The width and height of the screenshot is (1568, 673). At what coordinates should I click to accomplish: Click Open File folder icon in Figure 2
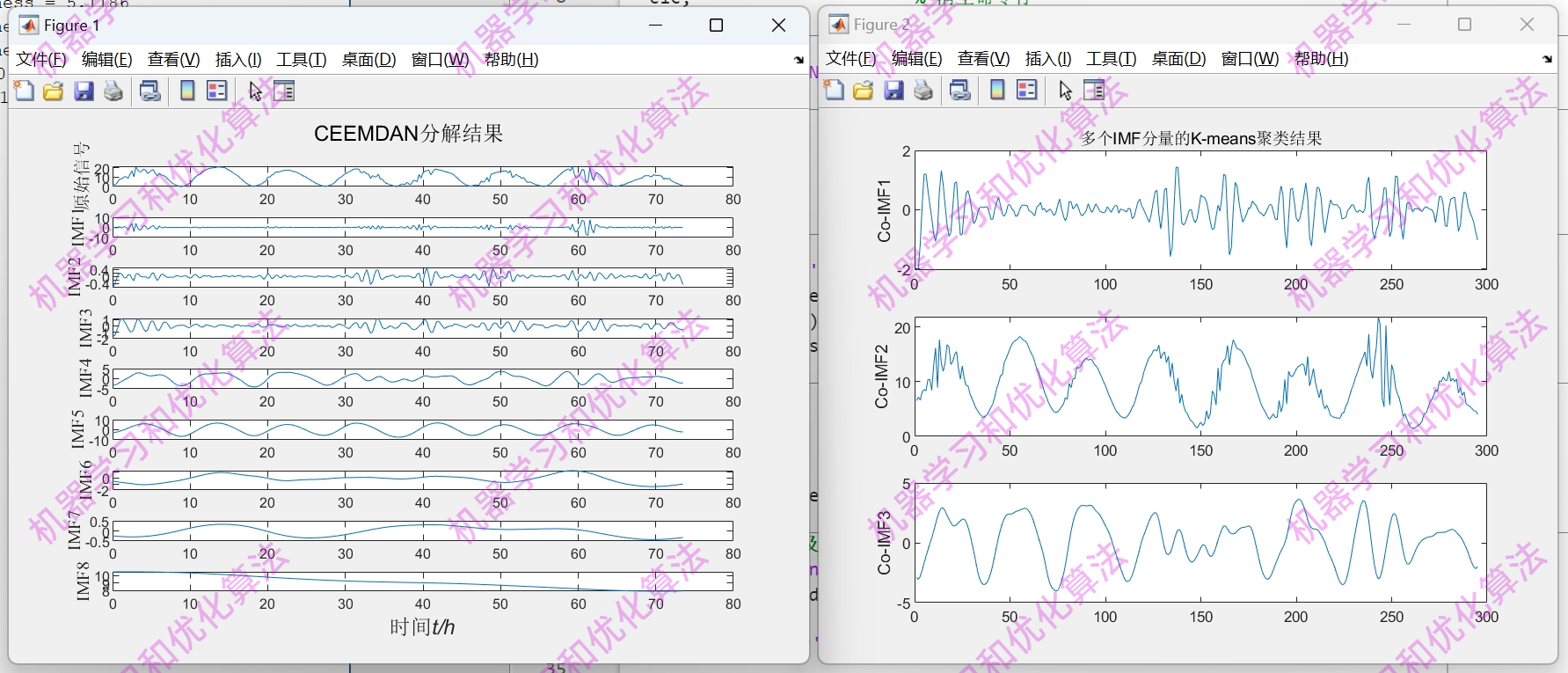864,90
